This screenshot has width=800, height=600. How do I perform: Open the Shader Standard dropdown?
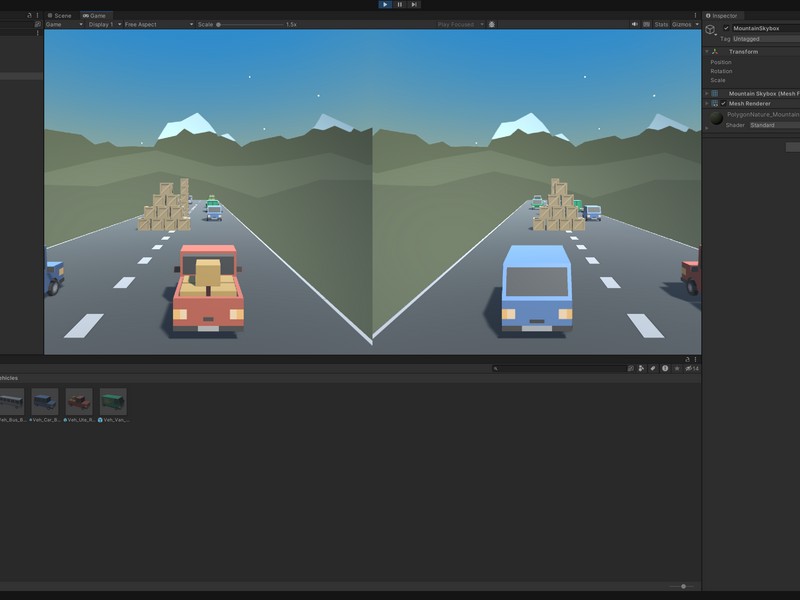coord(774,125)
